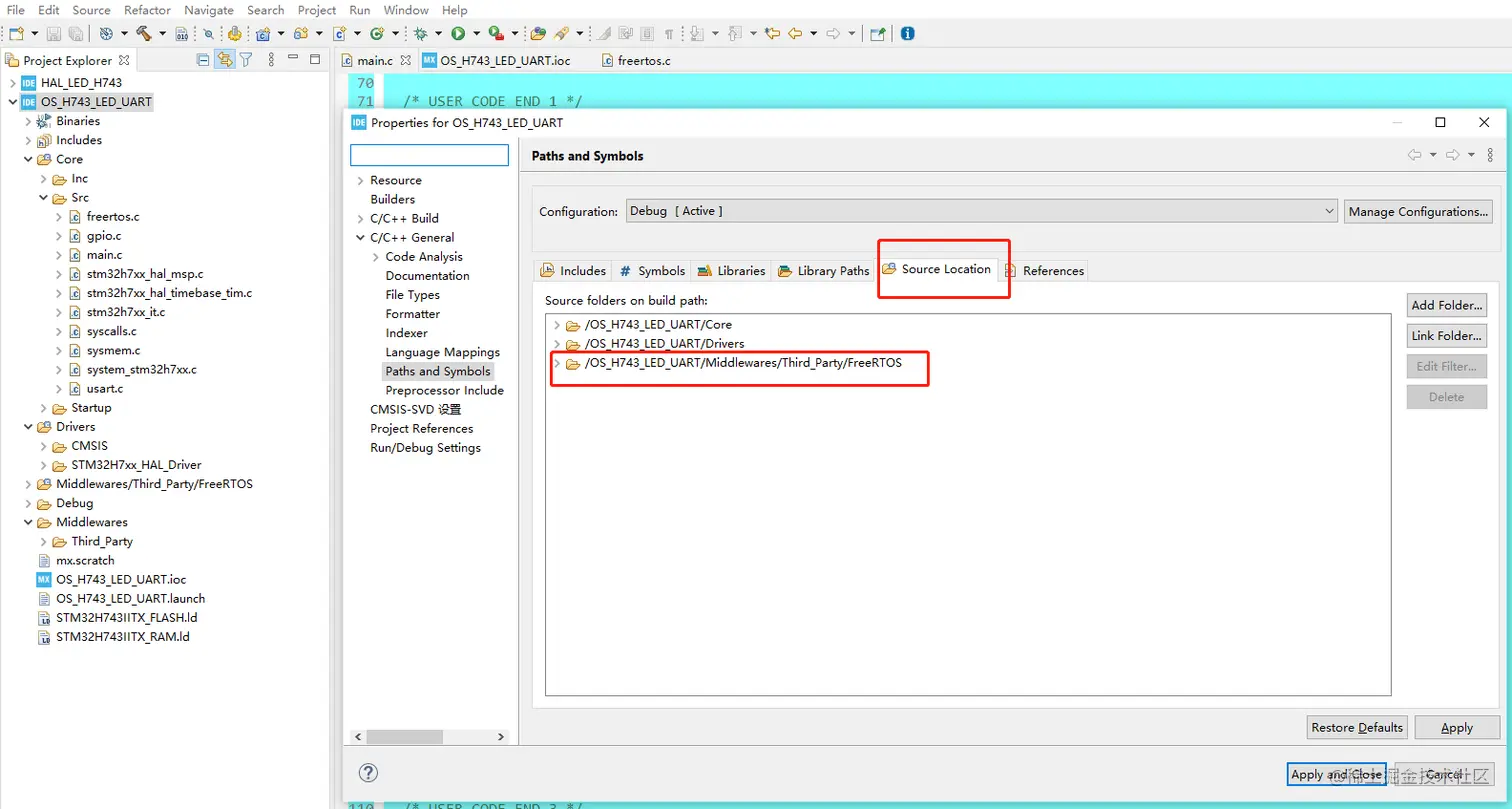Viewport: 1512px width, 809px height.
Task: Select Project References in Properties tree
Action: [x=421, y=428]
